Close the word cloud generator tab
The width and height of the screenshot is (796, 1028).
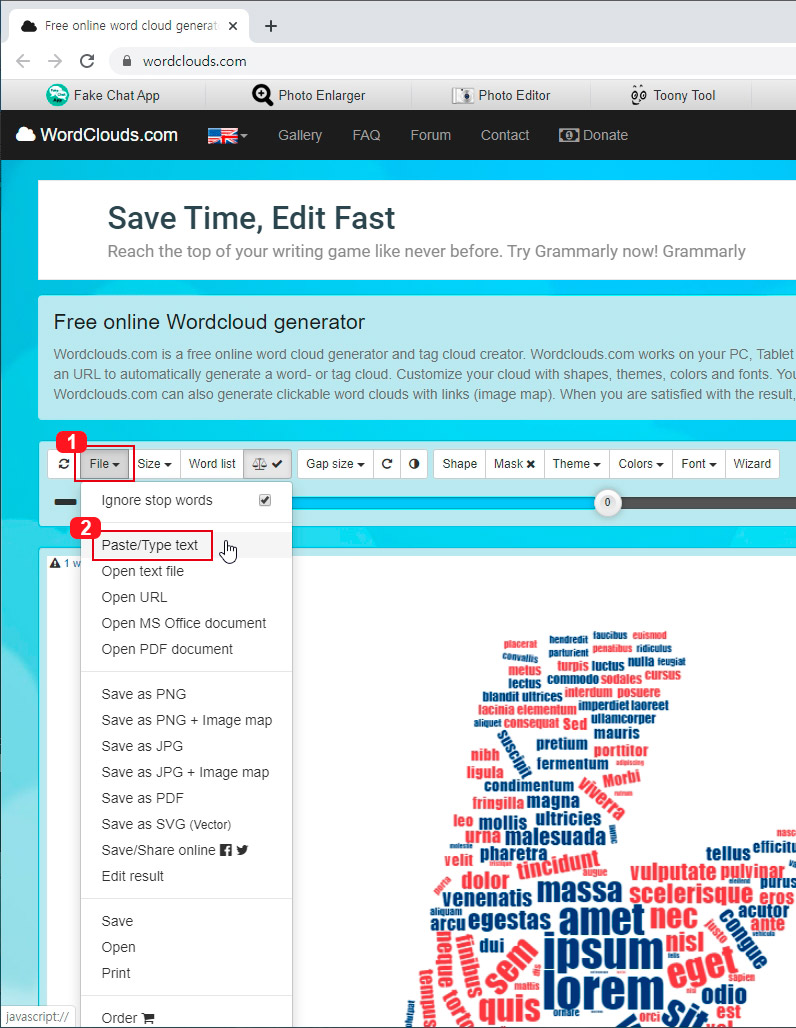tap(233, 26)
